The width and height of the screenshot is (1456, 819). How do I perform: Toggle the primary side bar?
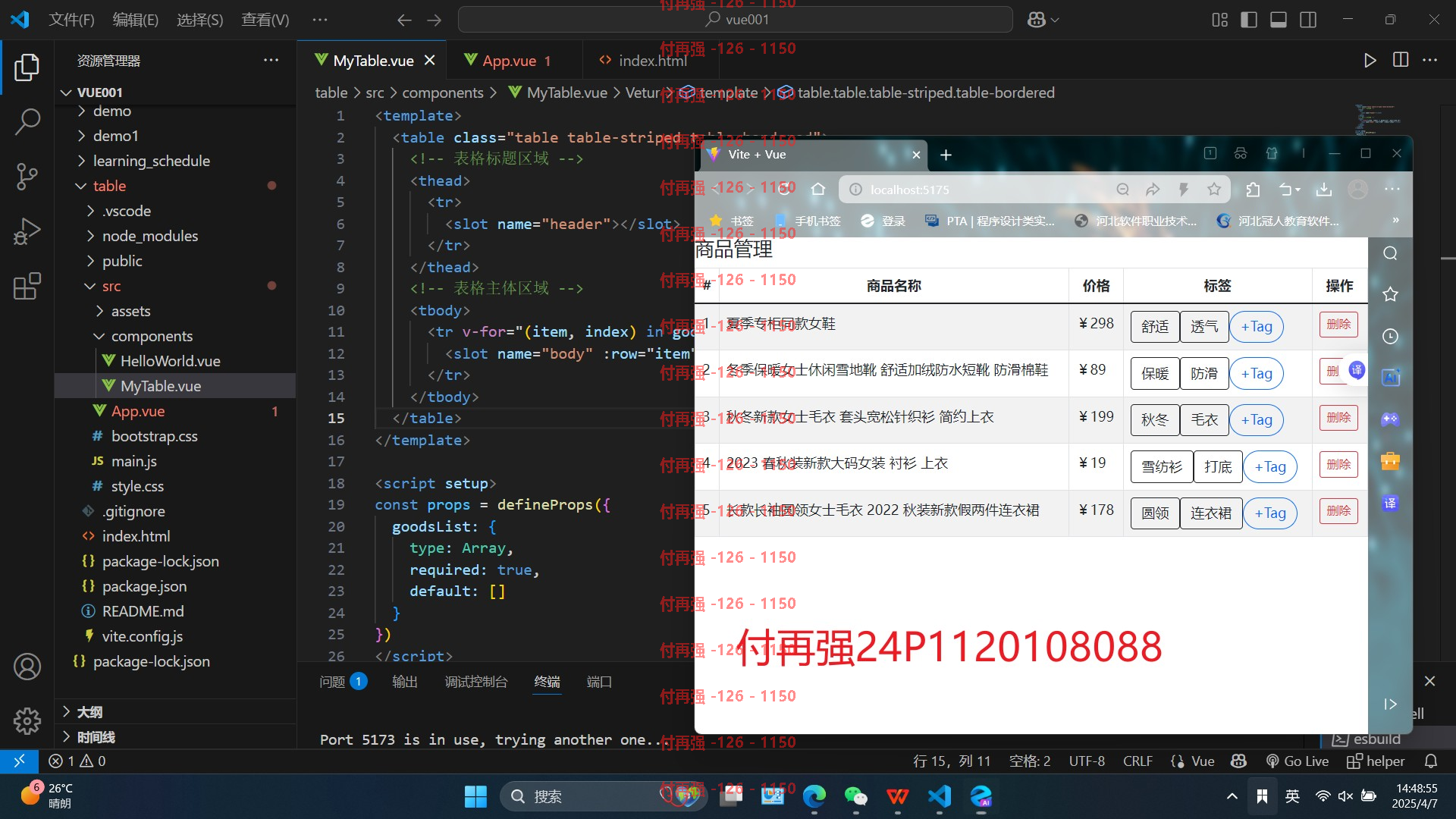pyautogui.click(x=1249, y=20)
